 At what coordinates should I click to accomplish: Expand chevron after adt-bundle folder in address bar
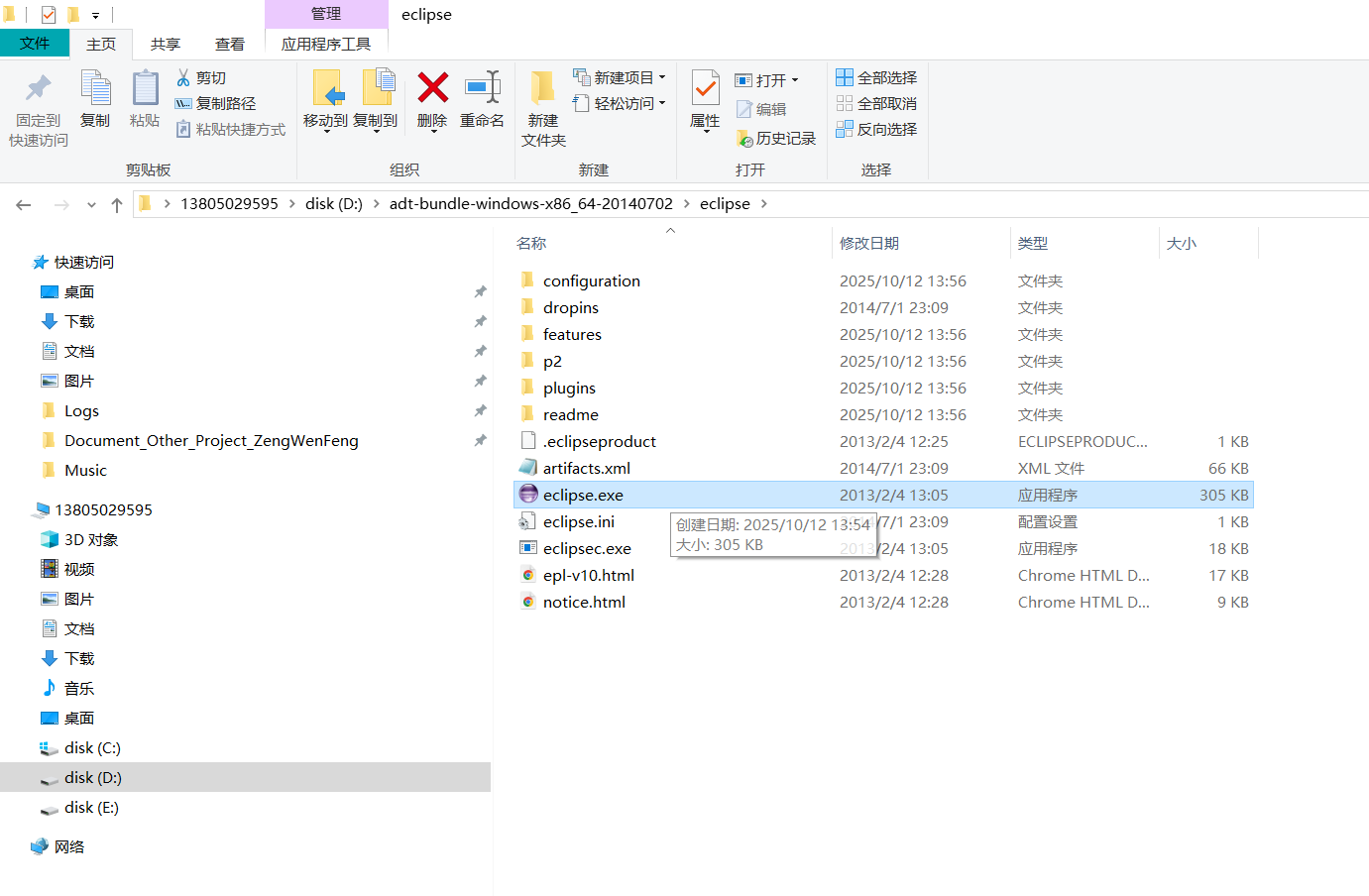click(686, 203)
